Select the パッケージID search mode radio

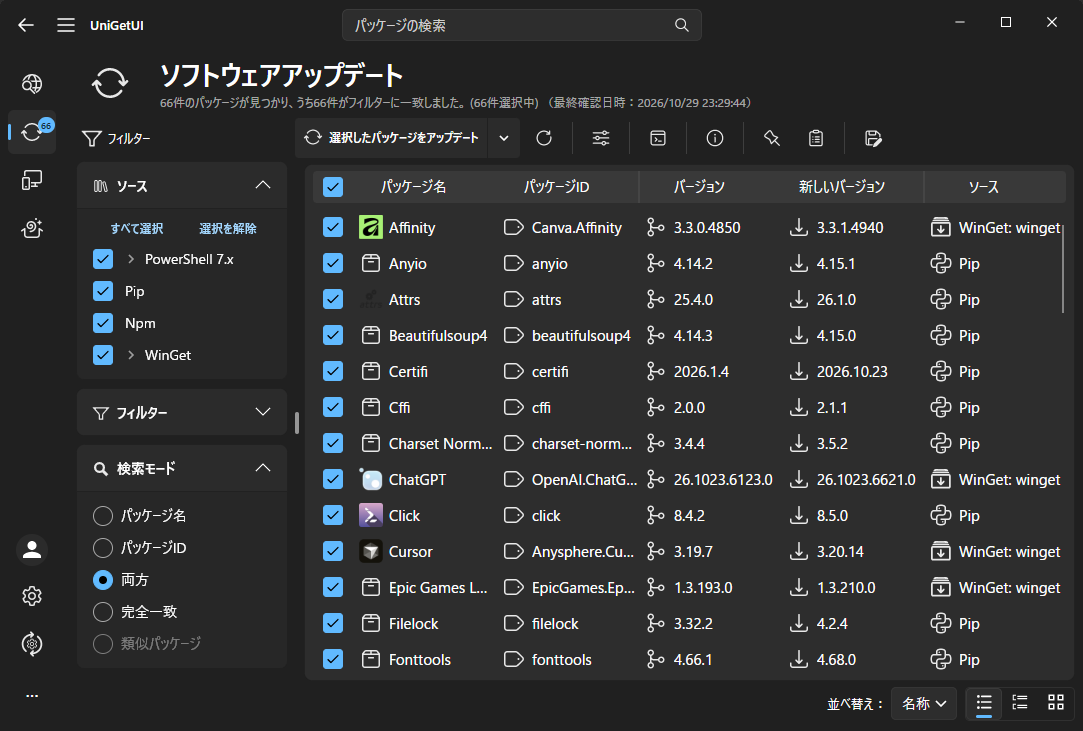pyautogui.click(x=103, y=548)
